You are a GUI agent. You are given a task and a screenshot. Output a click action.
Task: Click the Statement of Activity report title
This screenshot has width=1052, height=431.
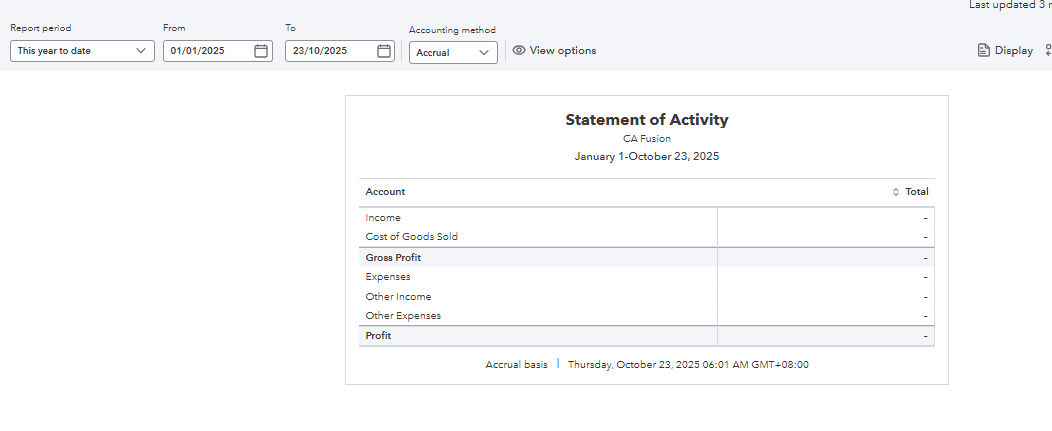[x=646, y=120]
